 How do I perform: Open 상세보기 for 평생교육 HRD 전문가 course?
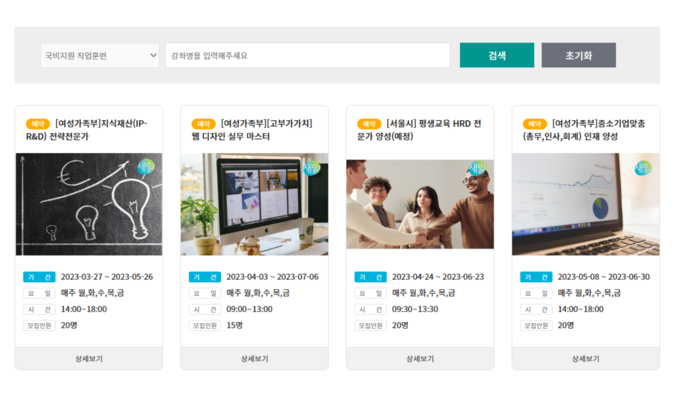pos(420,358)
